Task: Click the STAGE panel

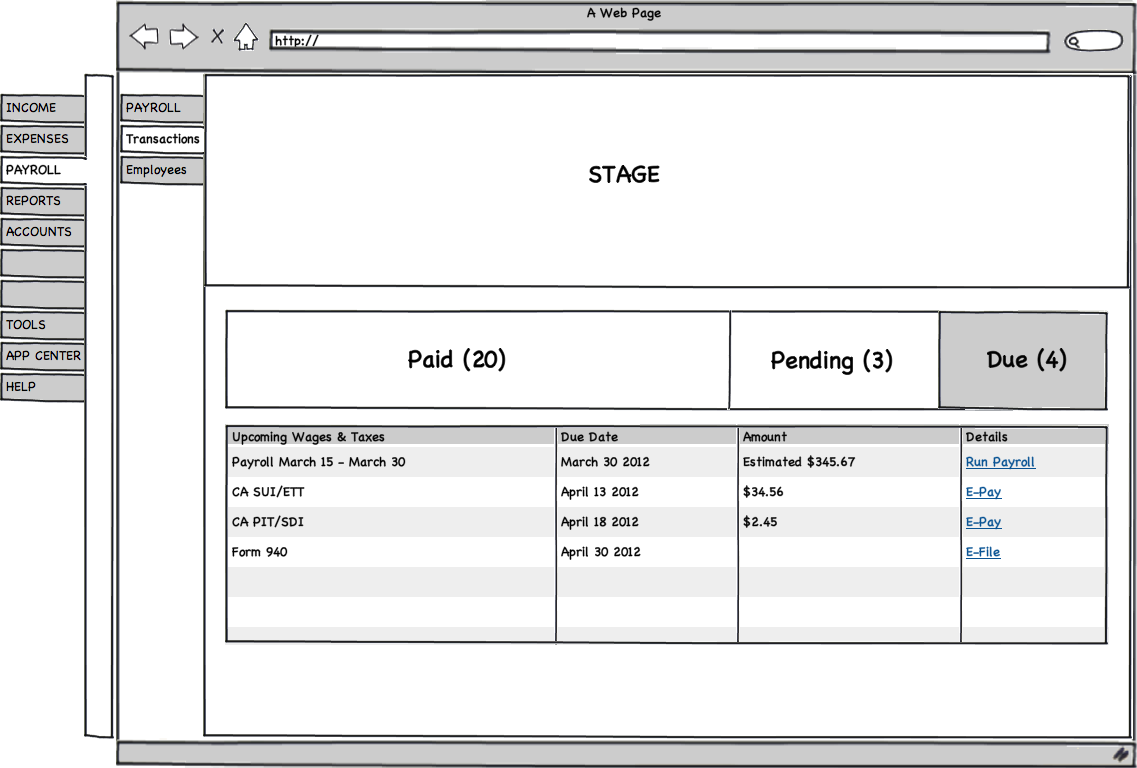Action: coord(667,181)
